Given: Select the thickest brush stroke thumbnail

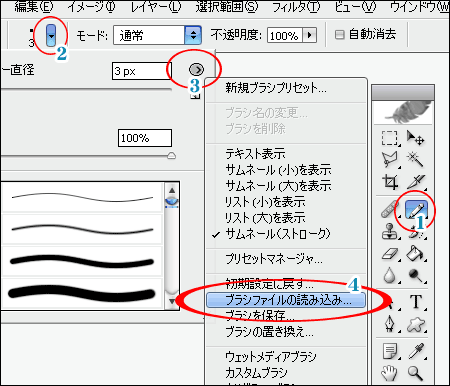Looking at the screenshot, I should (82, 293).
